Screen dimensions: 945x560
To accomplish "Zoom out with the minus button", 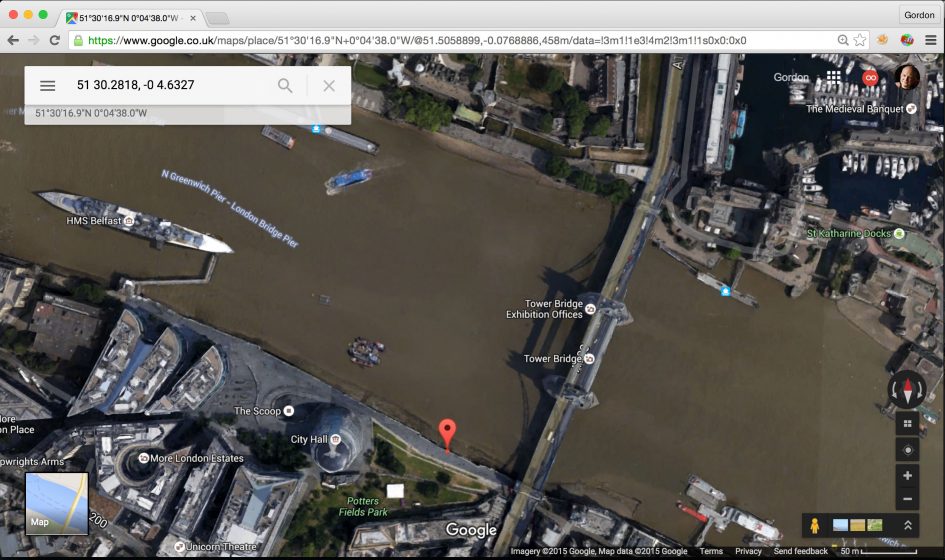I will tap(907, 500).
